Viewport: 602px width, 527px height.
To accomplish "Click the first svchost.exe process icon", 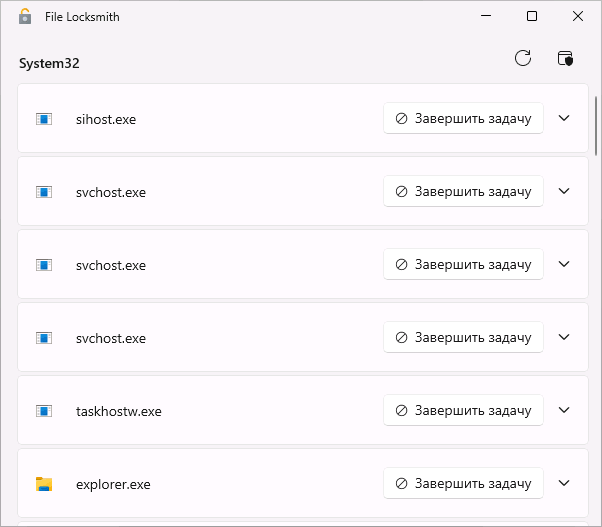I will click(x=44, y=192).
